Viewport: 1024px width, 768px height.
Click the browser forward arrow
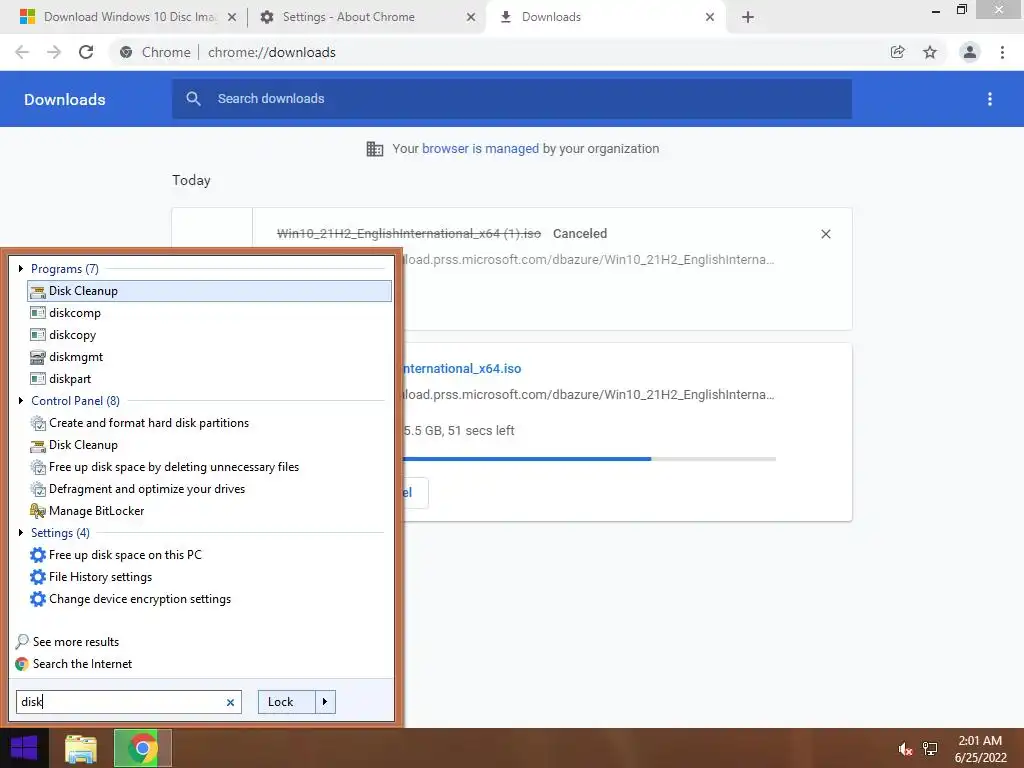point(54,52)
